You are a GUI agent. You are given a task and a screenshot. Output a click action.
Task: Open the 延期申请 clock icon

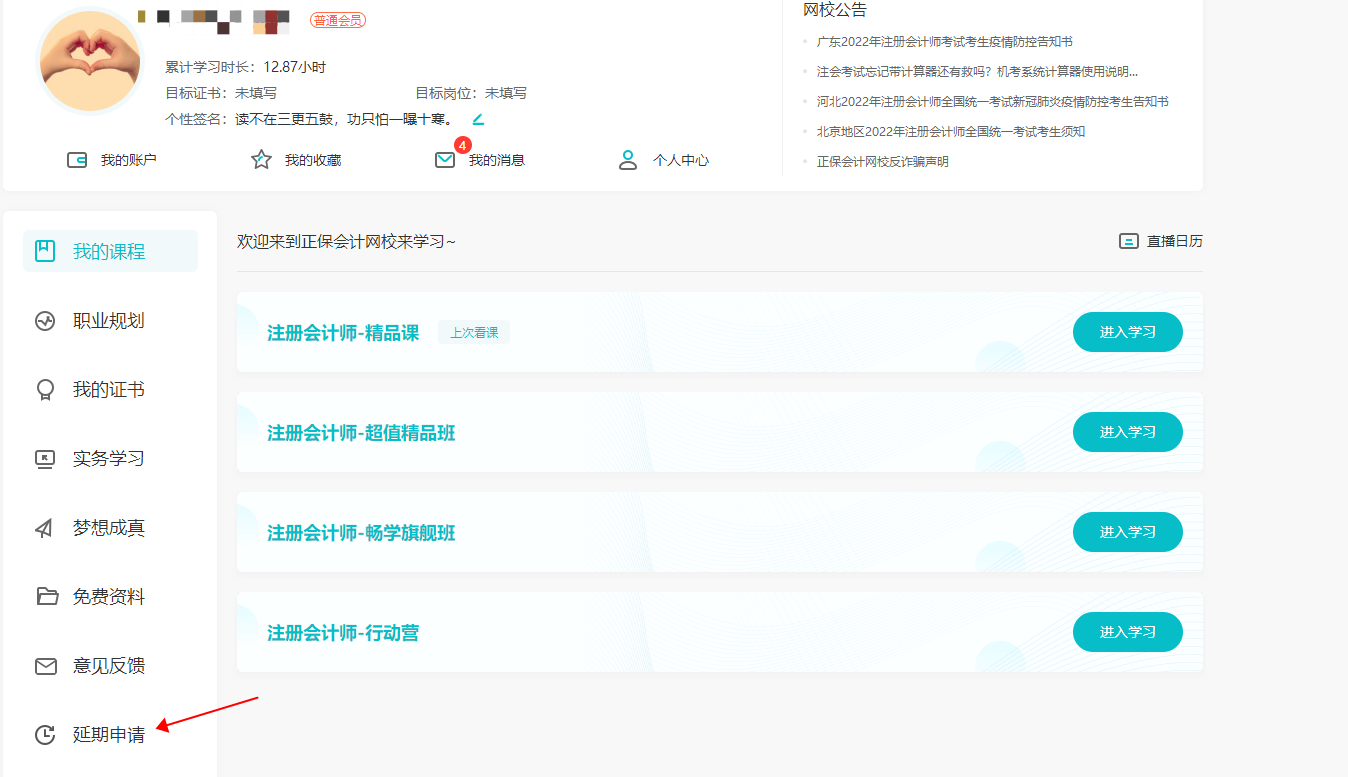44,734
